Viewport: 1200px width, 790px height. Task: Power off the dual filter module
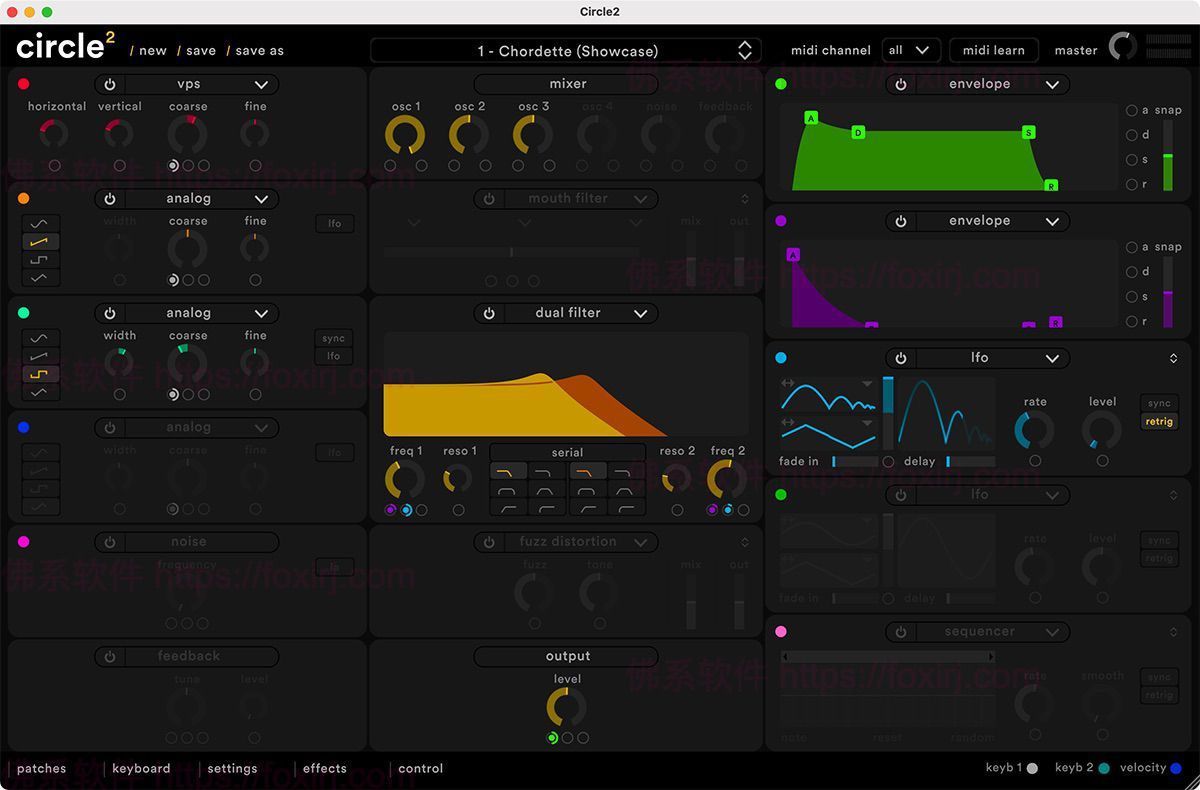[x=490, y=312]
